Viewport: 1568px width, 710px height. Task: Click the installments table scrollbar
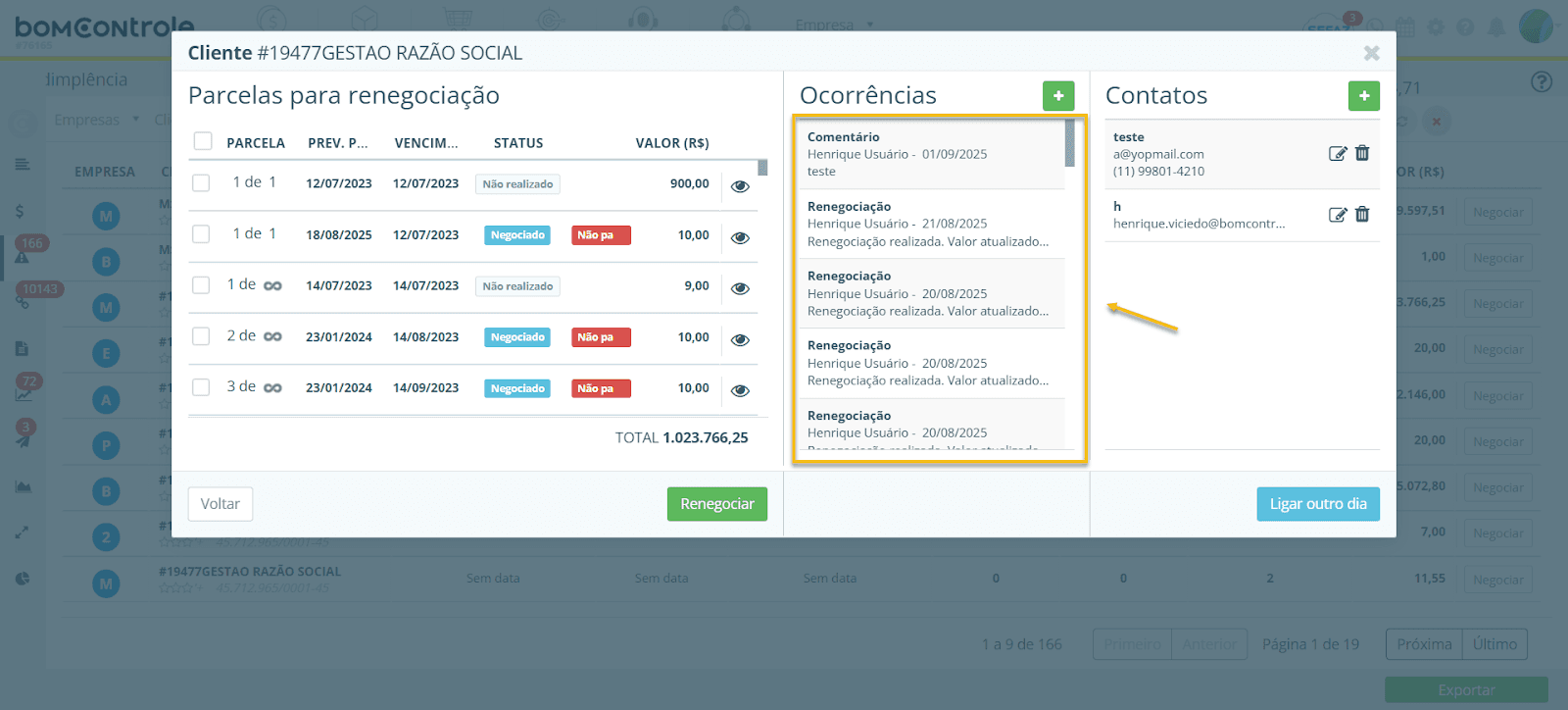(x=762, y=168)
